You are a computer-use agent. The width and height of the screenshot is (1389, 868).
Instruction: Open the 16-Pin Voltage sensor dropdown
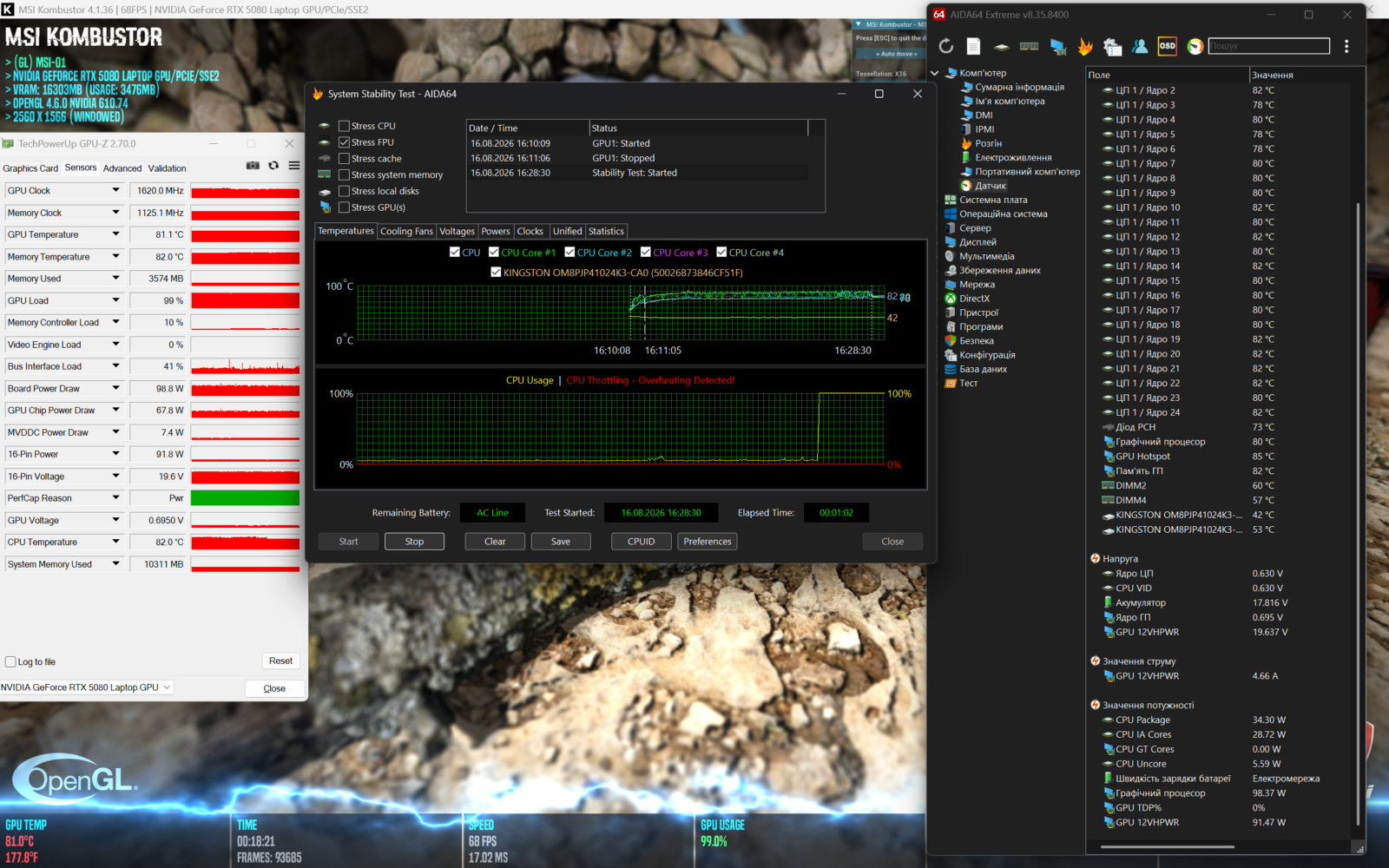click(x=115, y=477)
